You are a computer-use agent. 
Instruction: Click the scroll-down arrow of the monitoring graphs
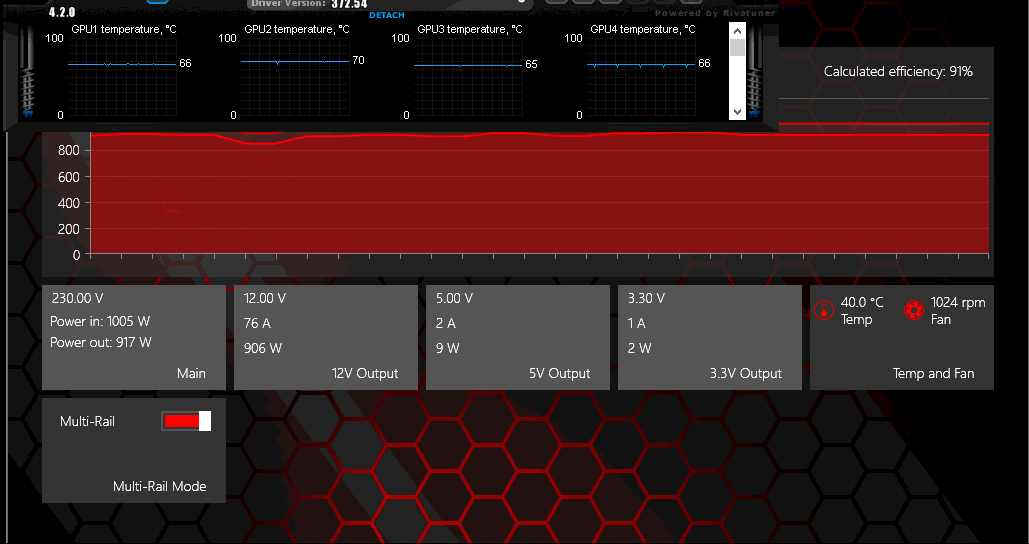point(738,112)
